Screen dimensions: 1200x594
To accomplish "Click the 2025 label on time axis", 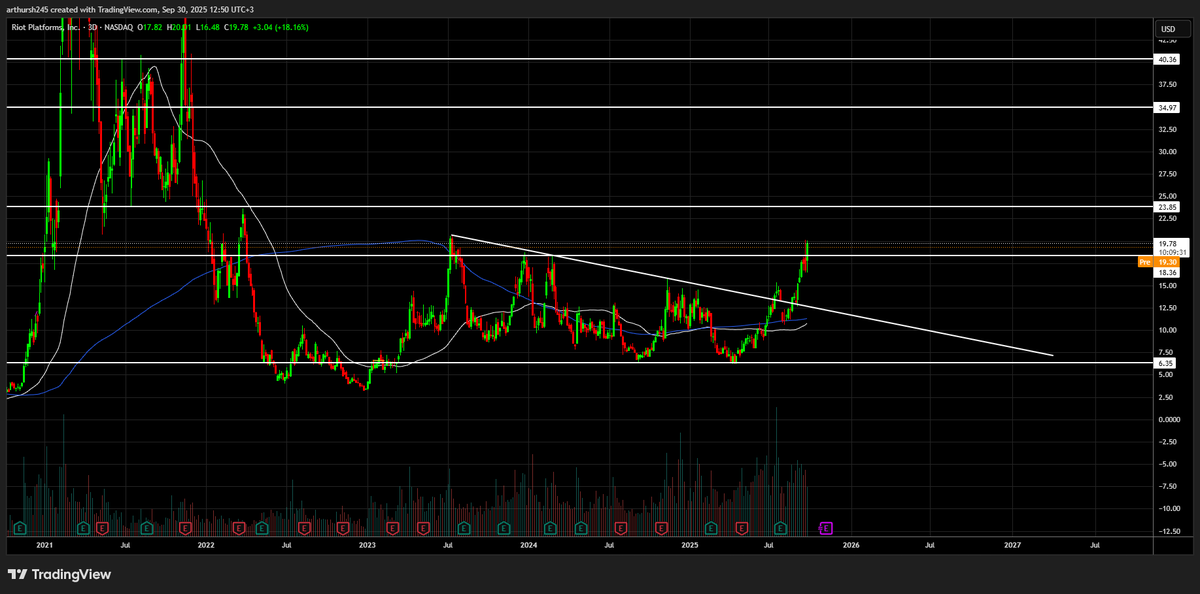I will point(690,546).
